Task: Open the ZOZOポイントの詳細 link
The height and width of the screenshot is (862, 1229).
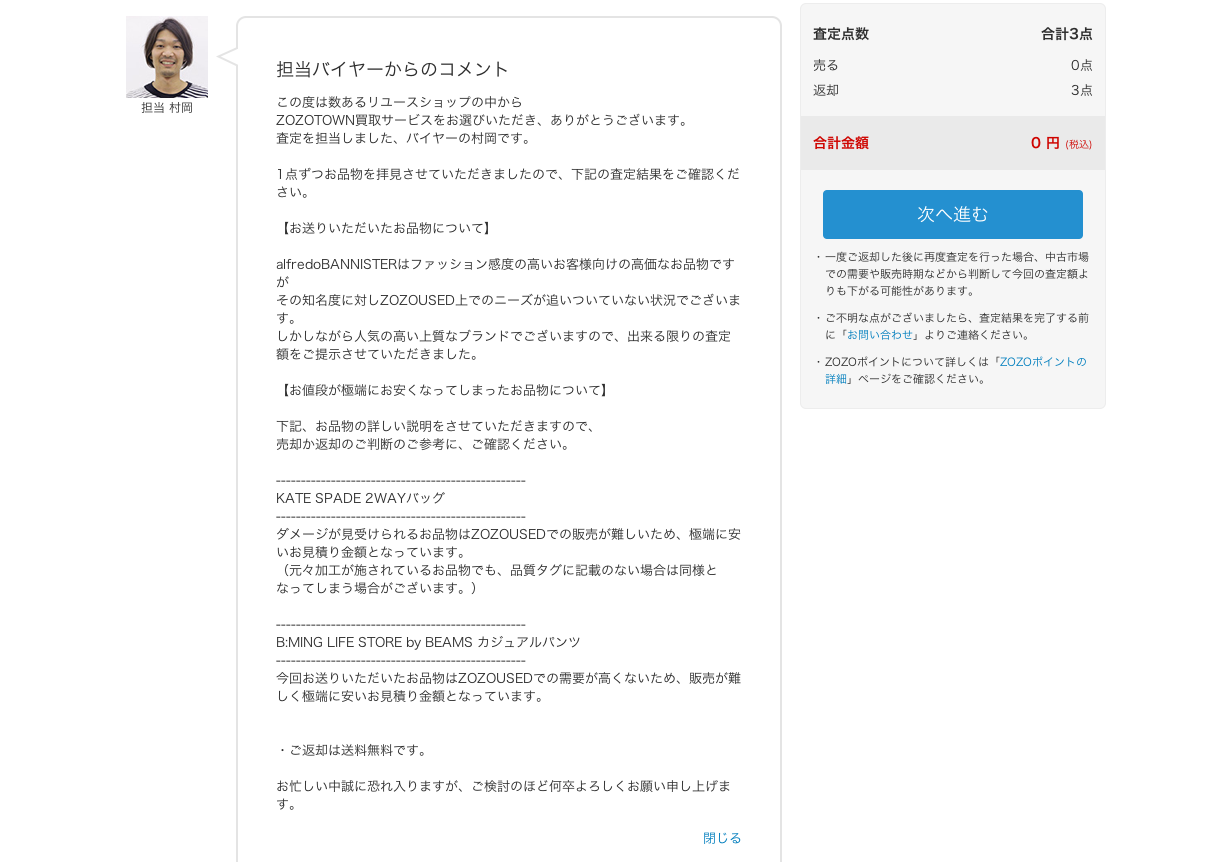Action: [x=955, y=370]
